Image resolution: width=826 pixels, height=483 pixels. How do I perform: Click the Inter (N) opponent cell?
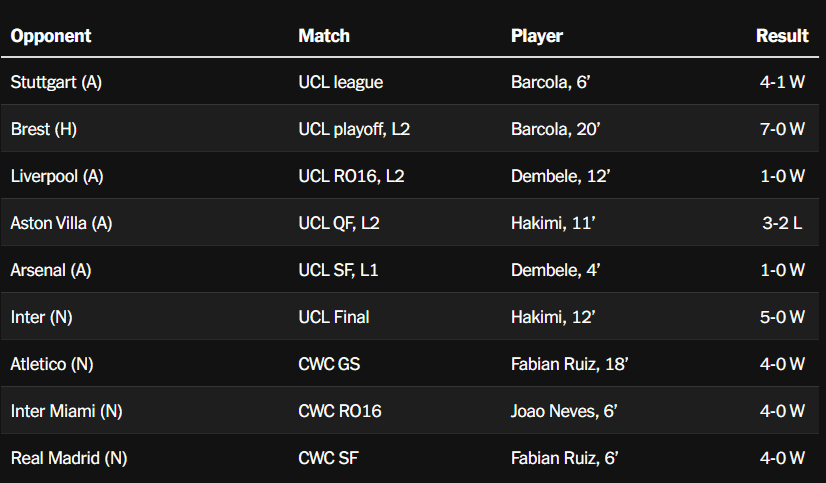coord(41,317)
